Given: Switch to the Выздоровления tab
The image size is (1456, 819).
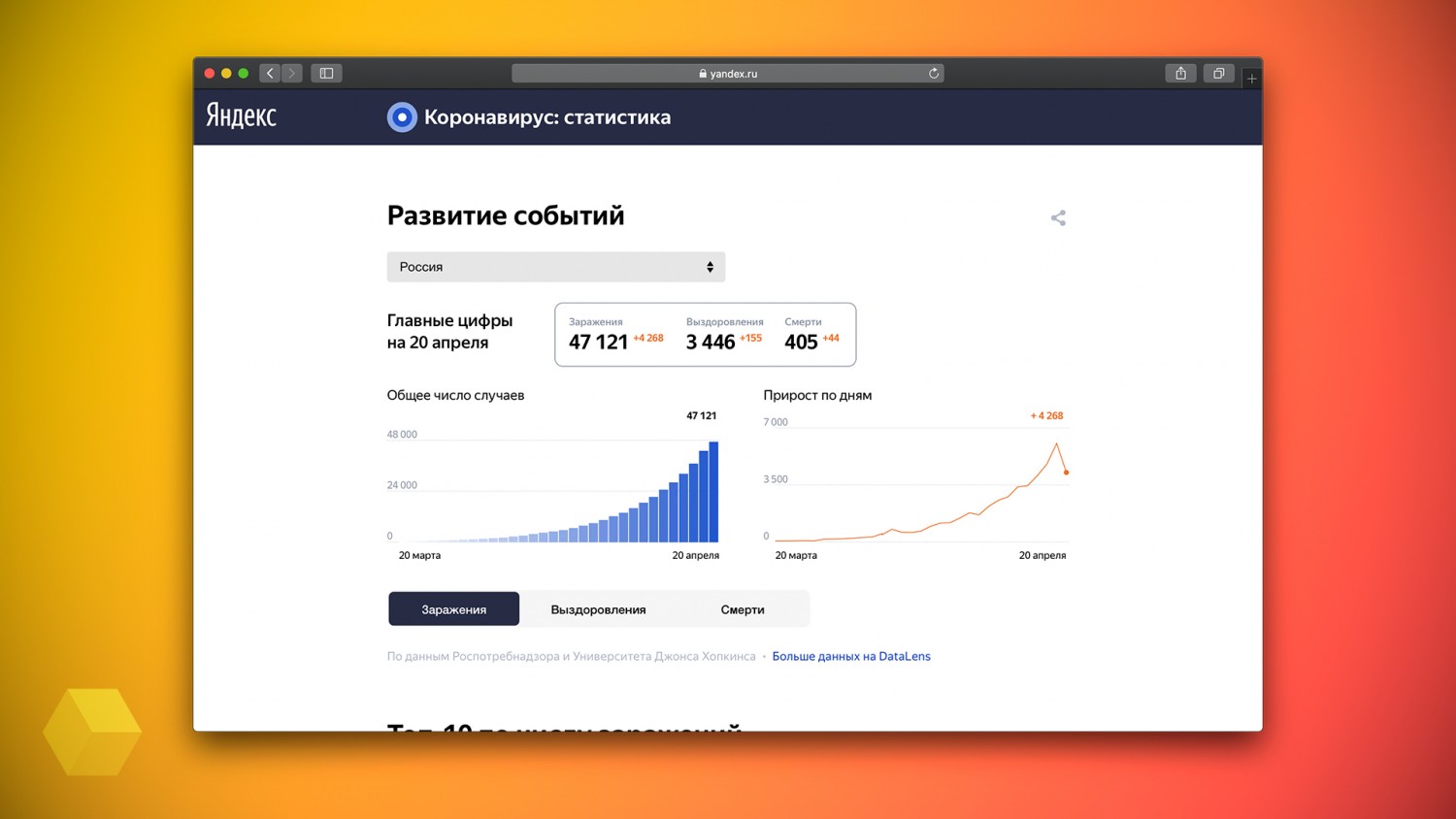Looking at the screenshot, I should coord(598,609).
